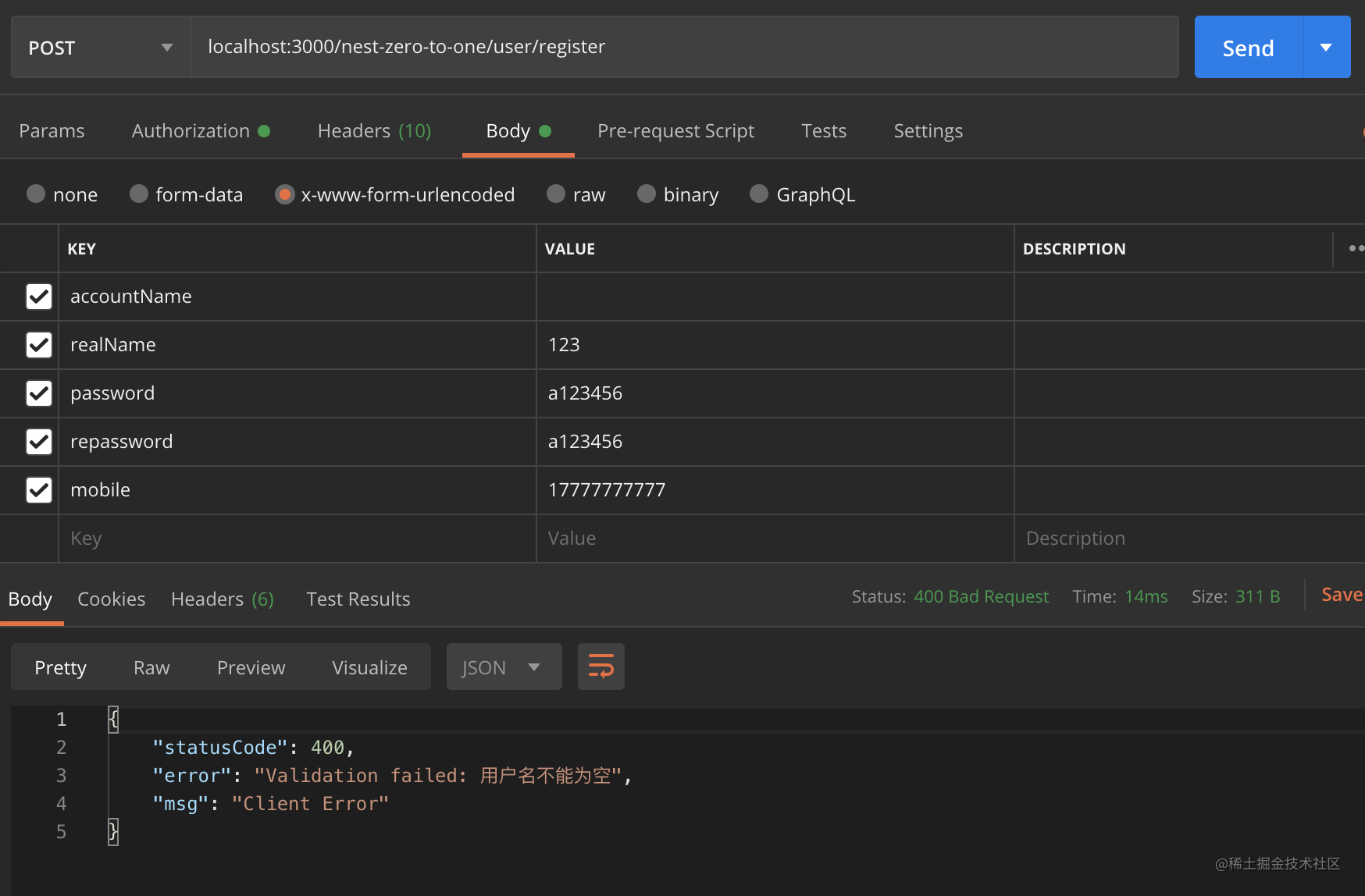Click the new Description placeholder field
This screenshot has width=1365, height=896.
coord(1189,539)
